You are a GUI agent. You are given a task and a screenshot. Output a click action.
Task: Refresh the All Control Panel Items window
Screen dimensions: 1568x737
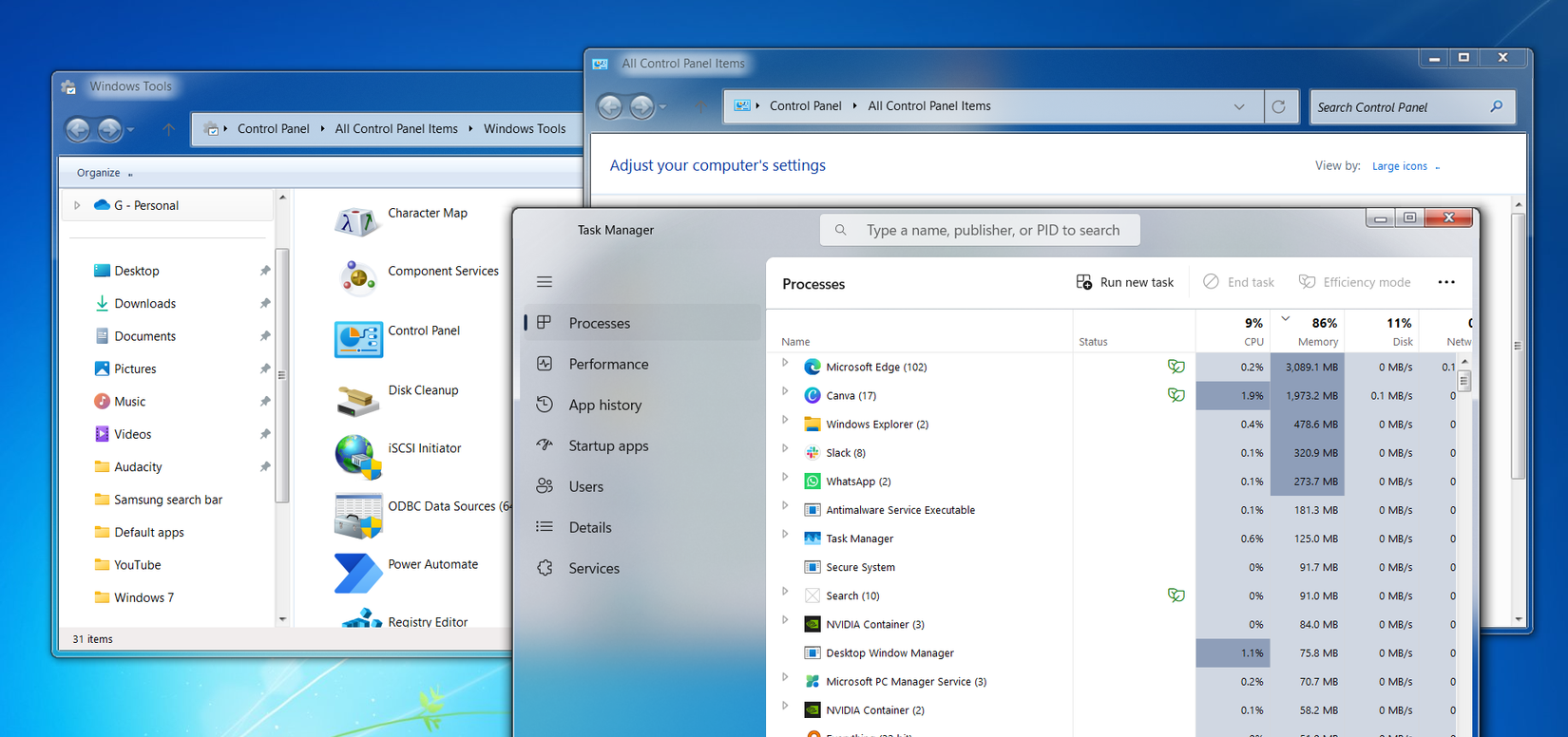coord(1279,107)
